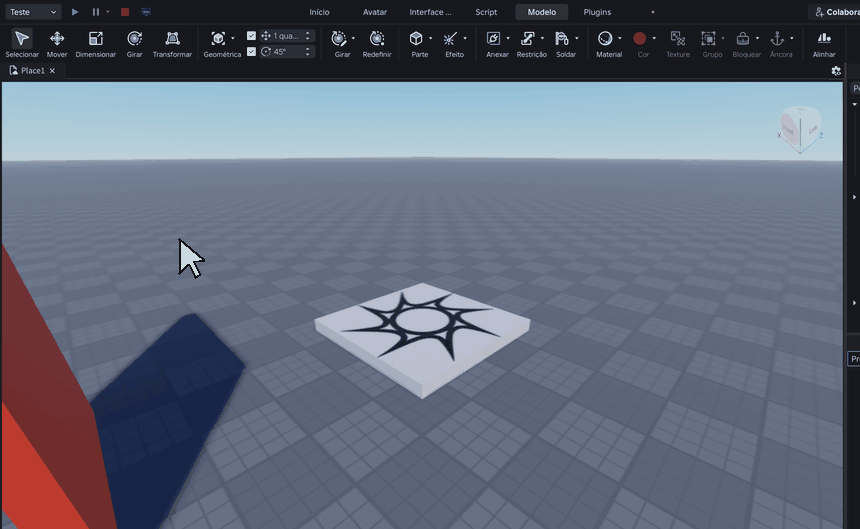Click the view orientation cube gizmo
860x529 pixels.
coord(800,130)
